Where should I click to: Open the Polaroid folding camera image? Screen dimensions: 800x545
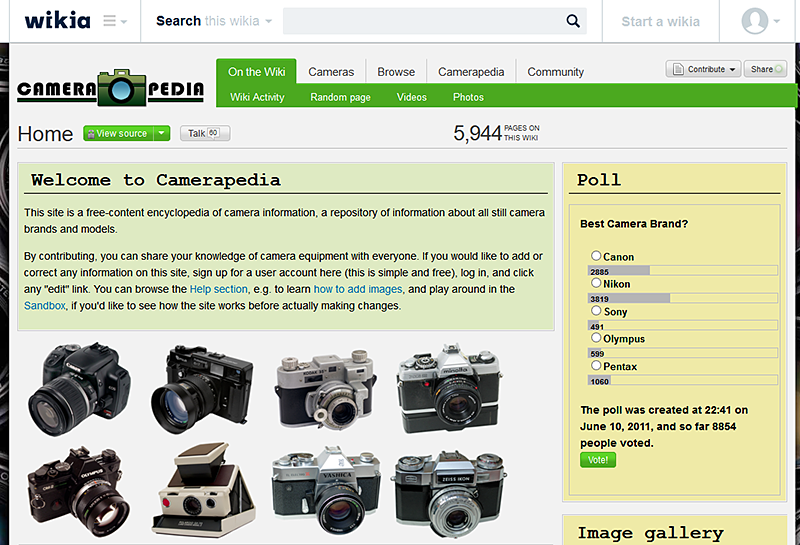tap(204, 490)
